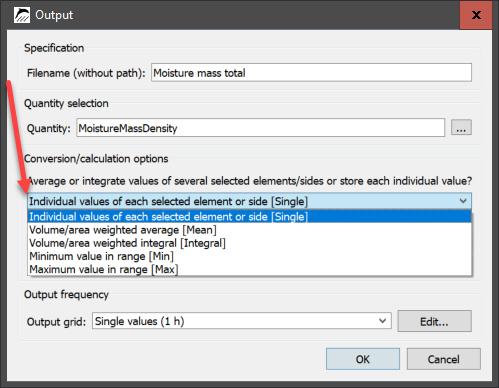Select 'Individual values of each selected element' option
Screen dimensions: 499x388
click(x=249, y=217)
